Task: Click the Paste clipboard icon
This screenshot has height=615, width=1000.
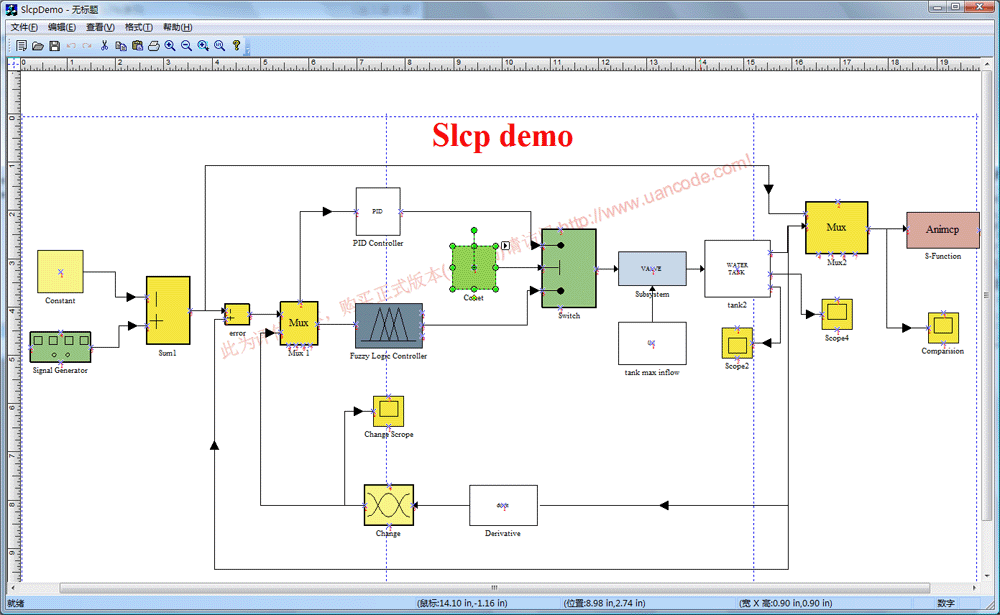Action: click(x=137, y=46)
